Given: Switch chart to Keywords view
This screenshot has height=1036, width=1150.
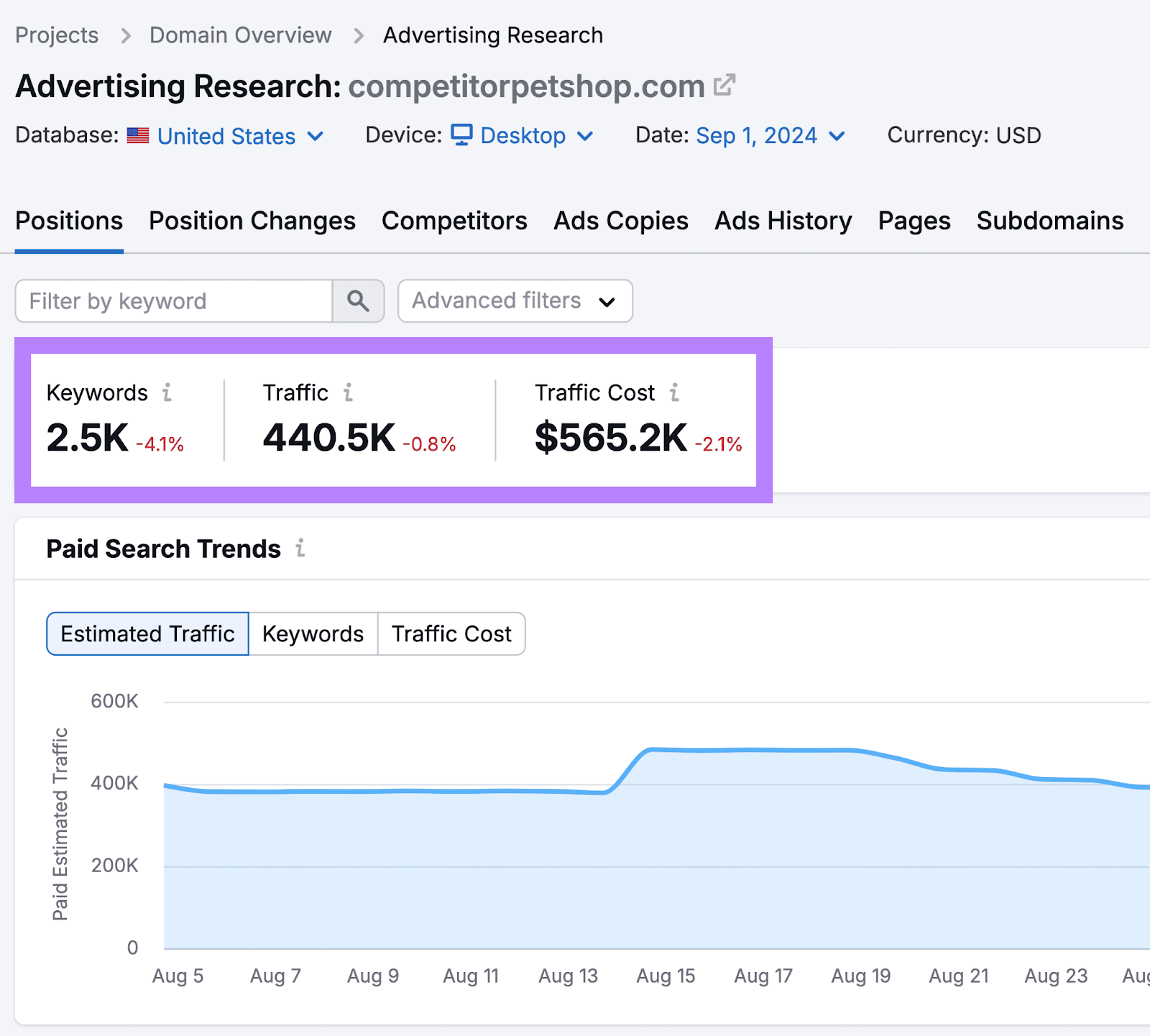Looking at the screenshot, I should 312,633.
